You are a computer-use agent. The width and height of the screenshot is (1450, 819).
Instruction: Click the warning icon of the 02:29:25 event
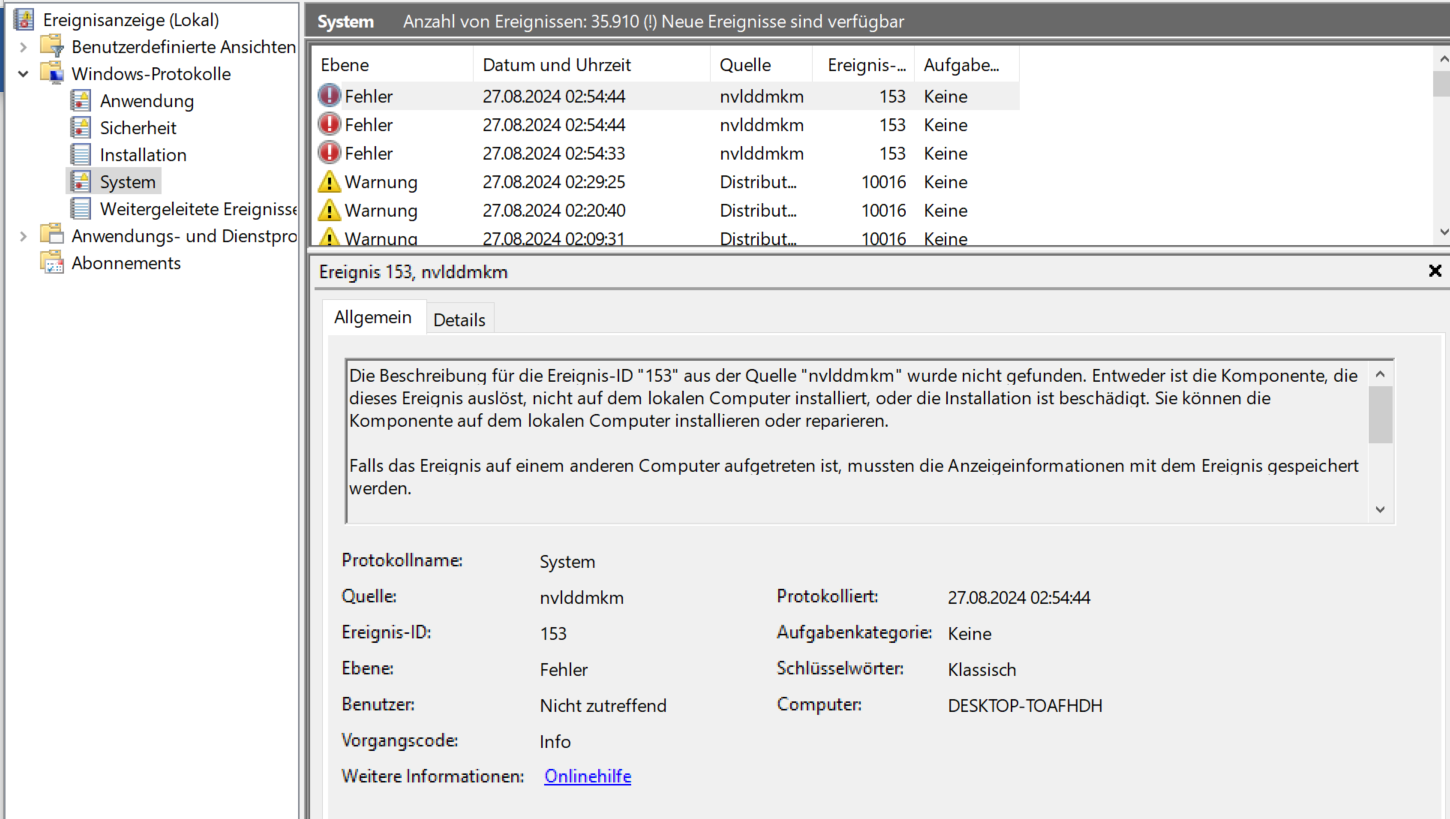click(x=329, y=182)
